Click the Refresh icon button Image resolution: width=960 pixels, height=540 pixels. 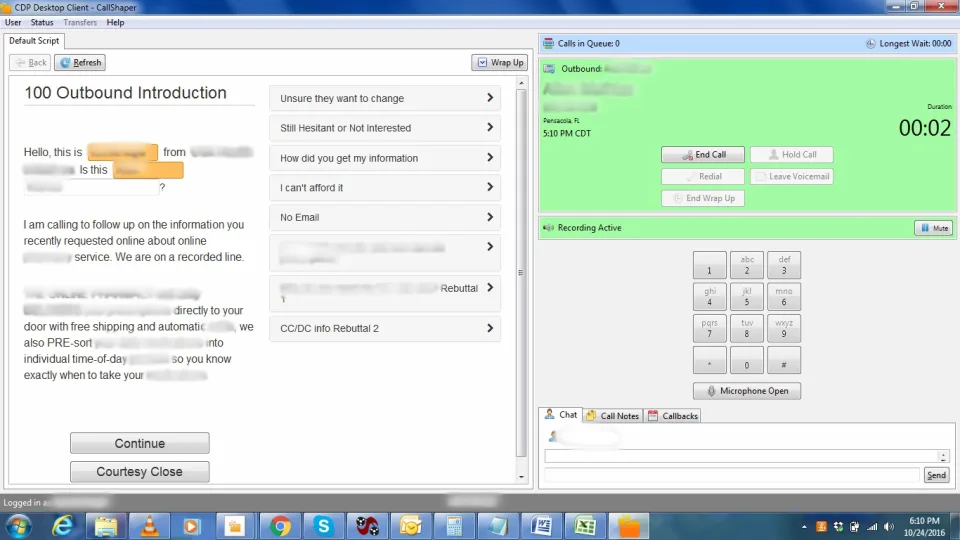pos(80,62)
